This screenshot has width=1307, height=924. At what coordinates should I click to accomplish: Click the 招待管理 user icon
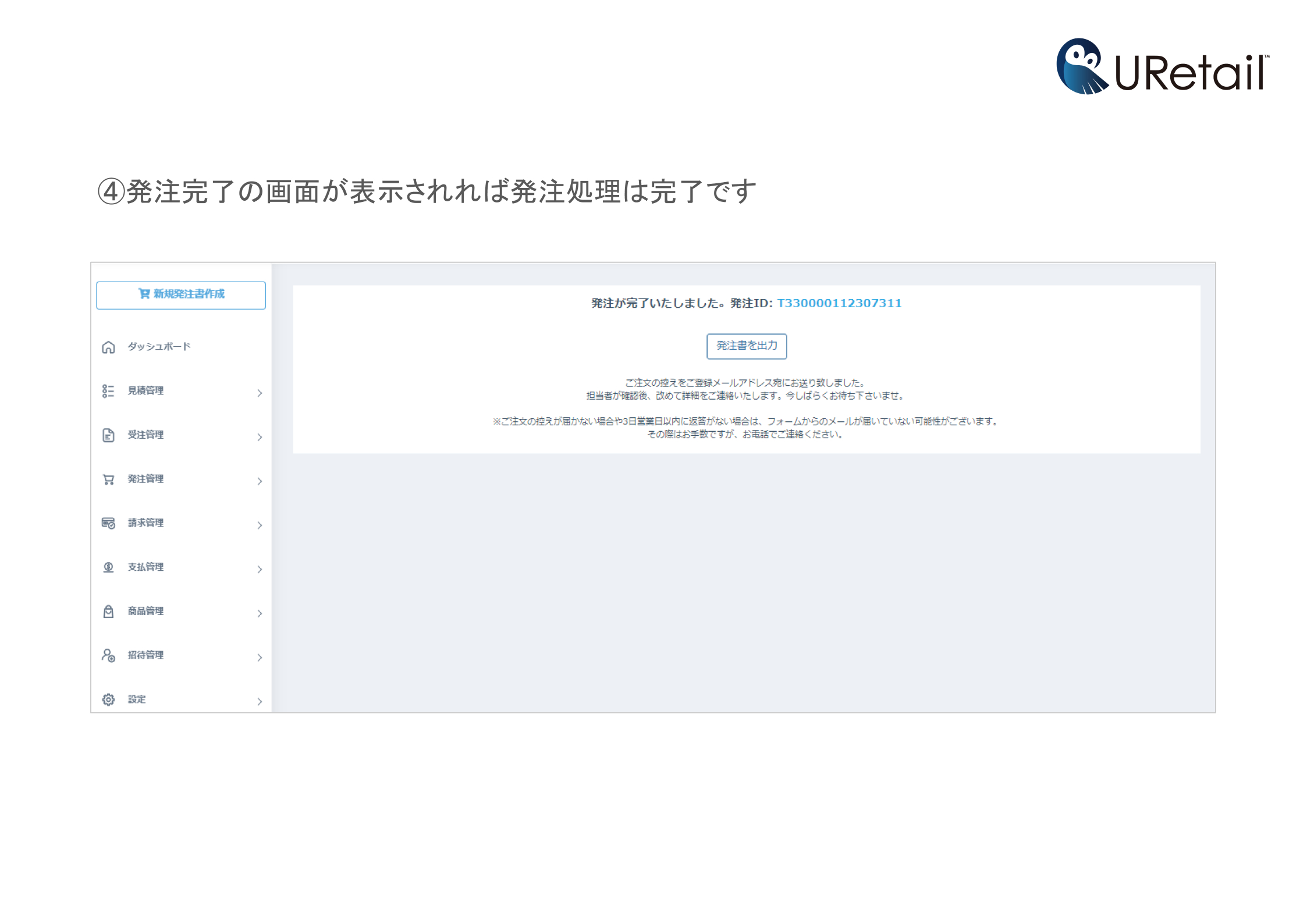click(x=108, y=656)
